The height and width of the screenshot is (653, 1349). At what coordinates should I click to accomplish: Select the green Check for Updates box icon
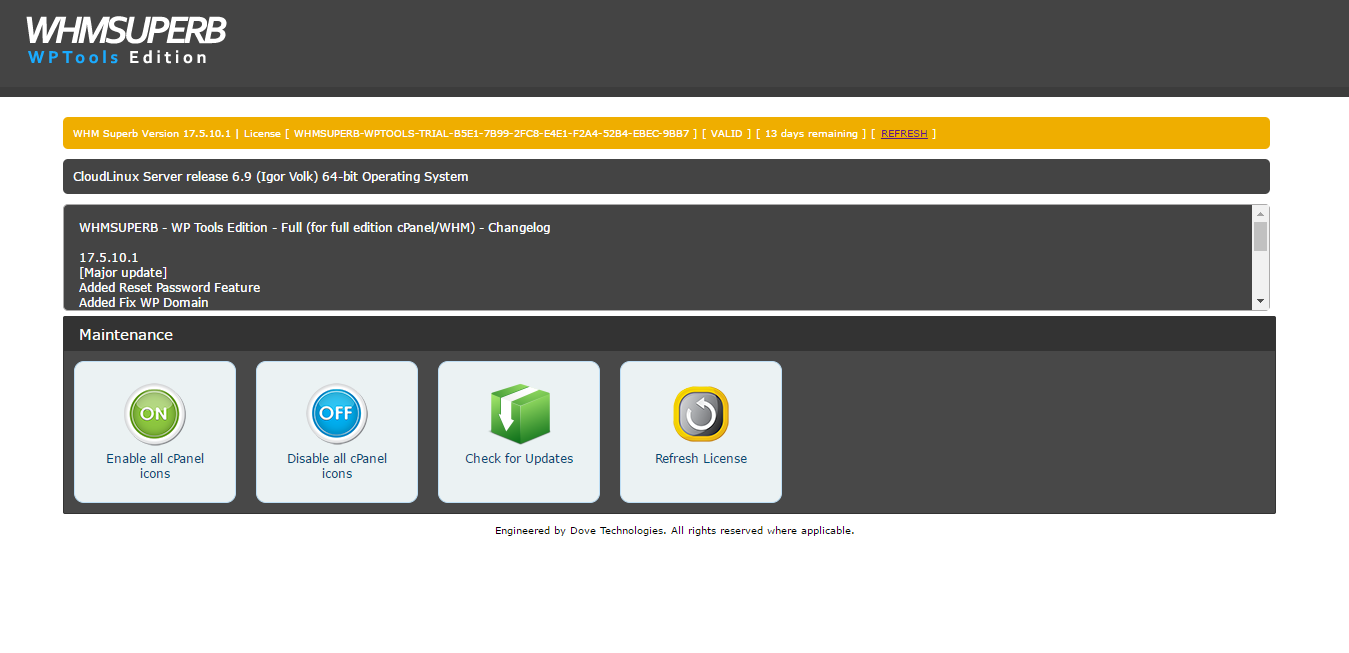tap(519, 413)
